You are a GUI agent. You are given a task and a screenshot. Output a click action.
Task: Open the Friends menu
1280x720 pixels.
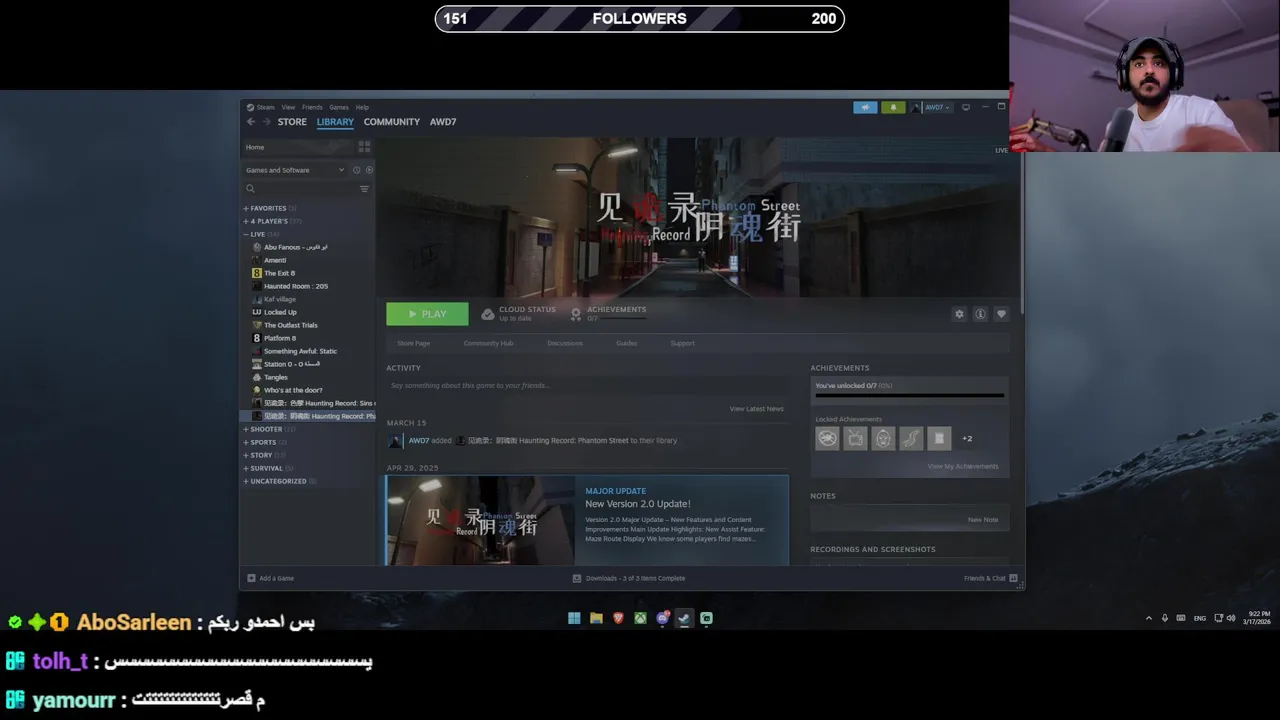pyautogui.click(x=312, y=107)
